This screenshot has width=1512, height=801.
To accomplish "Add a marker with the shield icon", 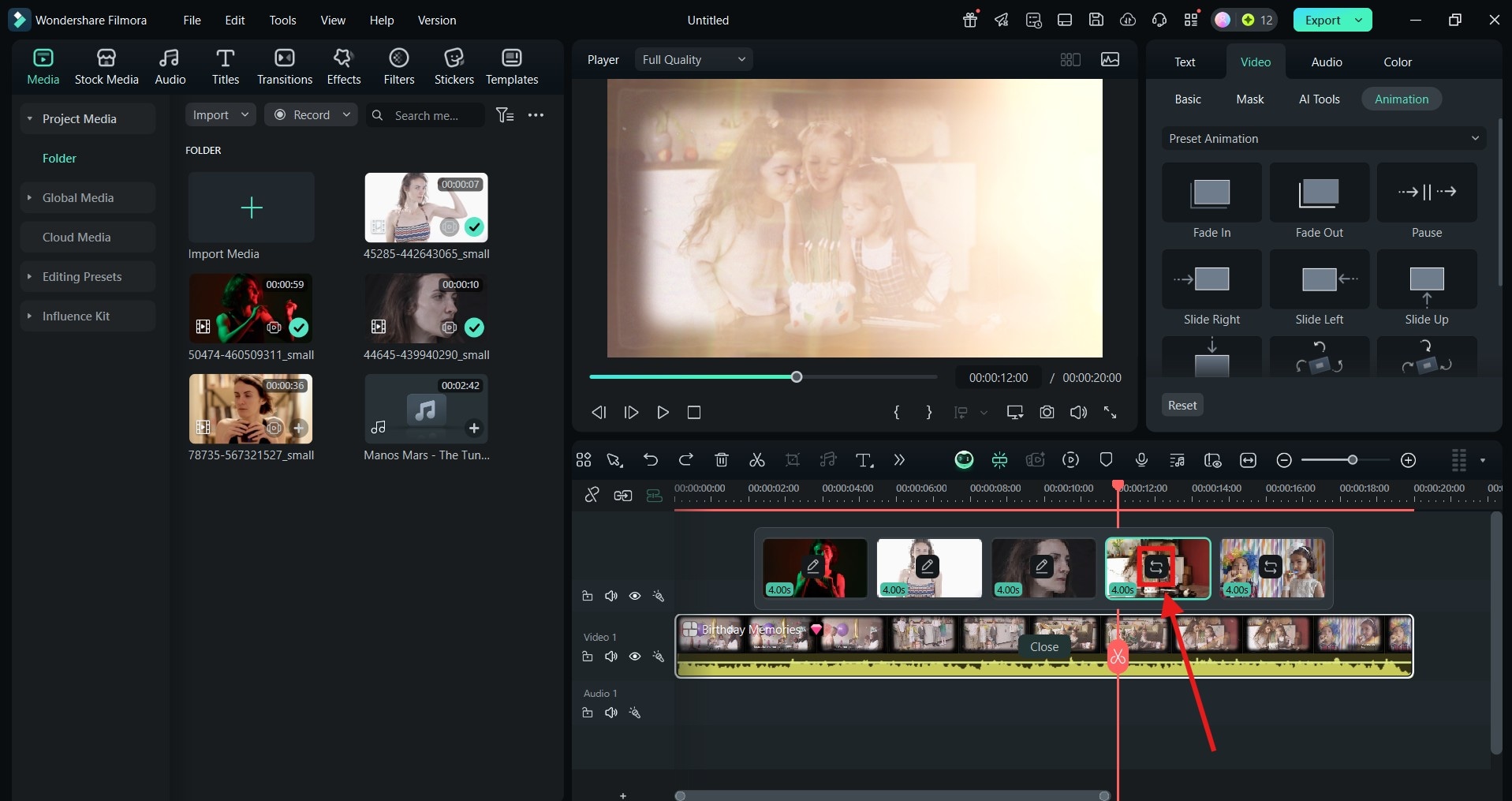I will [x=1106, y=460].
